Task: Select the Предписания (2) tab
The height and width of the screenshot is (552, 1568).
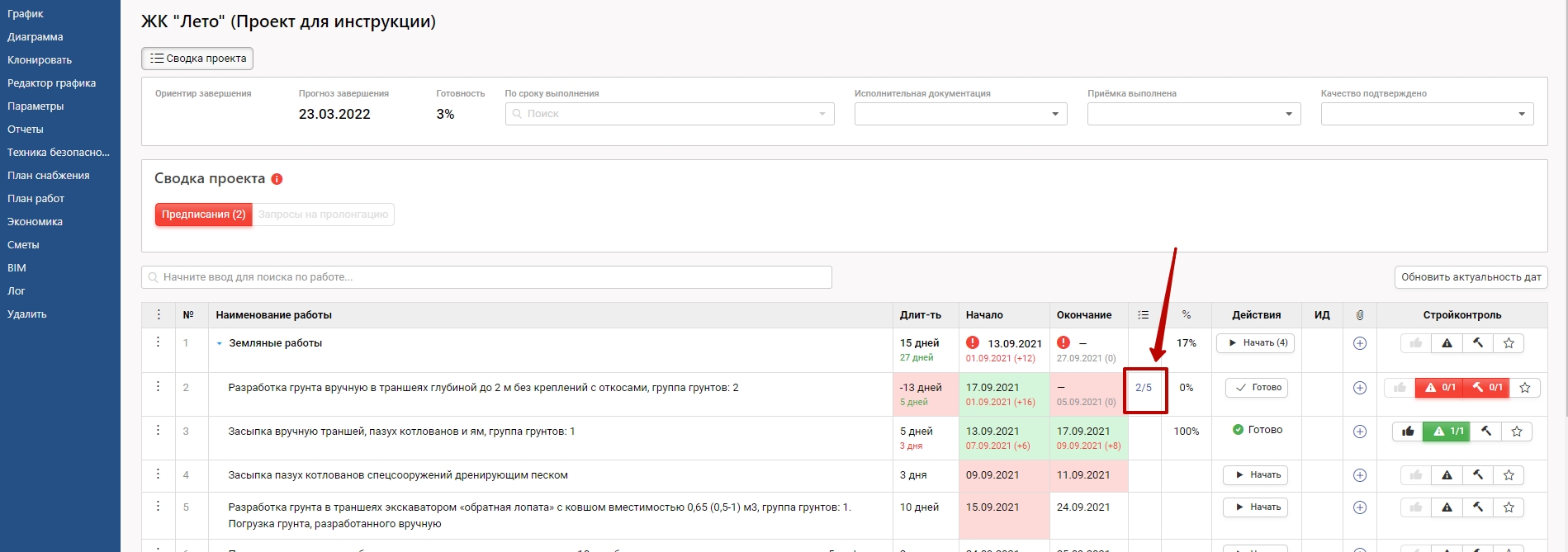Action: (x=203, y=215)
